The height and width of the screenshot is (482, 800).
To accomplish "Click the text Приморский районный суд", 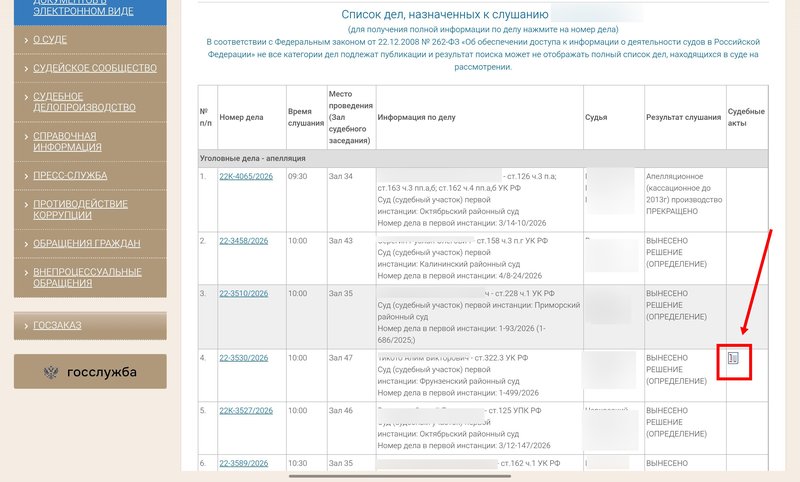I will click(x=480, y=311).
